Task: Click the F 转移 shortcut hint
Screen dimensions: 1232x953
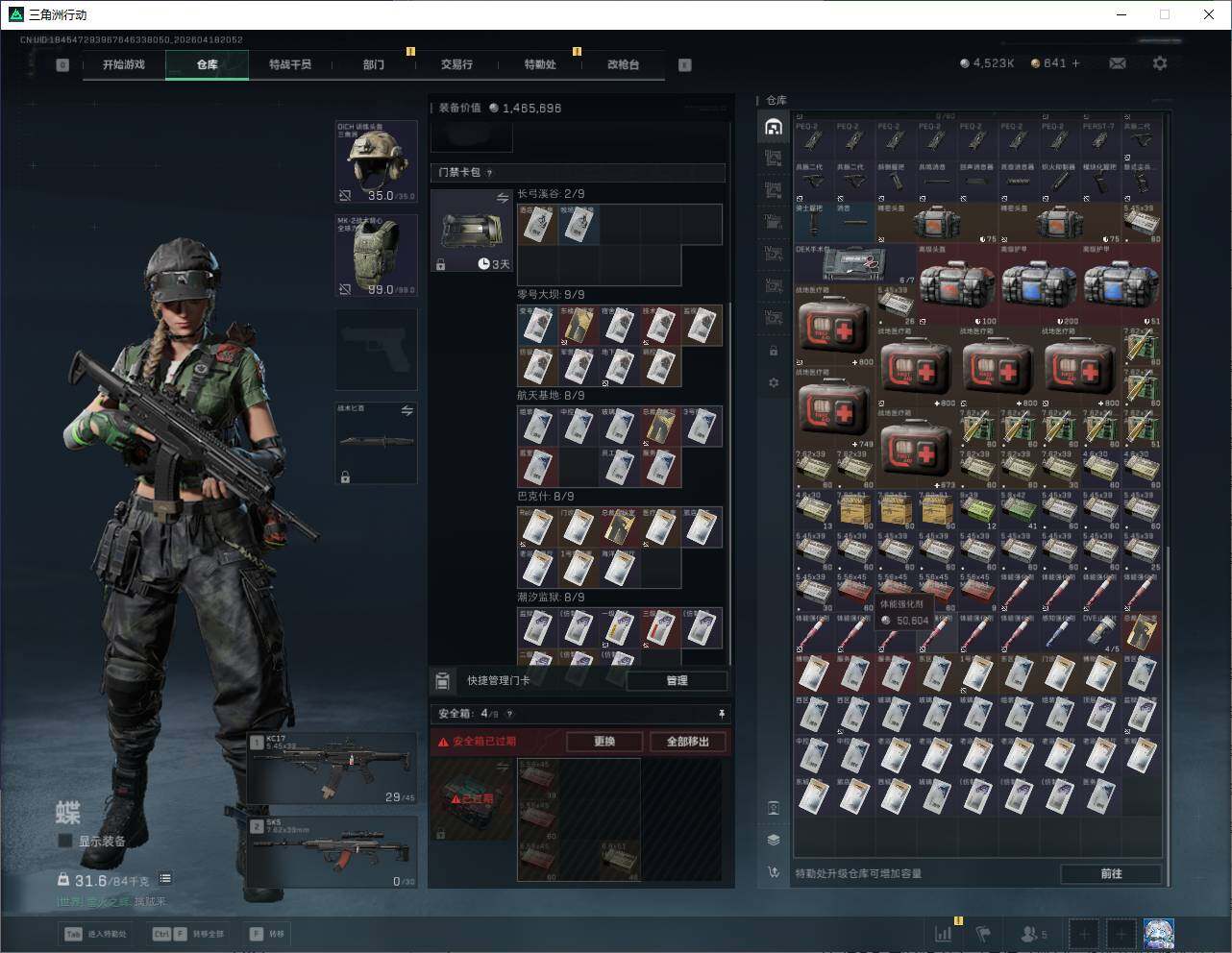Action: pyautogui.click(x=267, y=934)
